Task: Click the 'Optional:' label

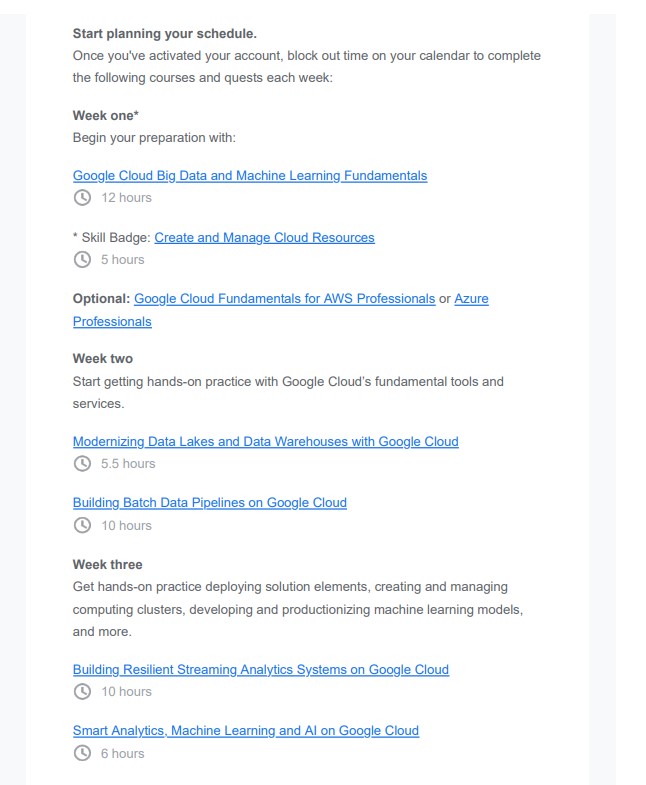Action: tap(101, 299)
